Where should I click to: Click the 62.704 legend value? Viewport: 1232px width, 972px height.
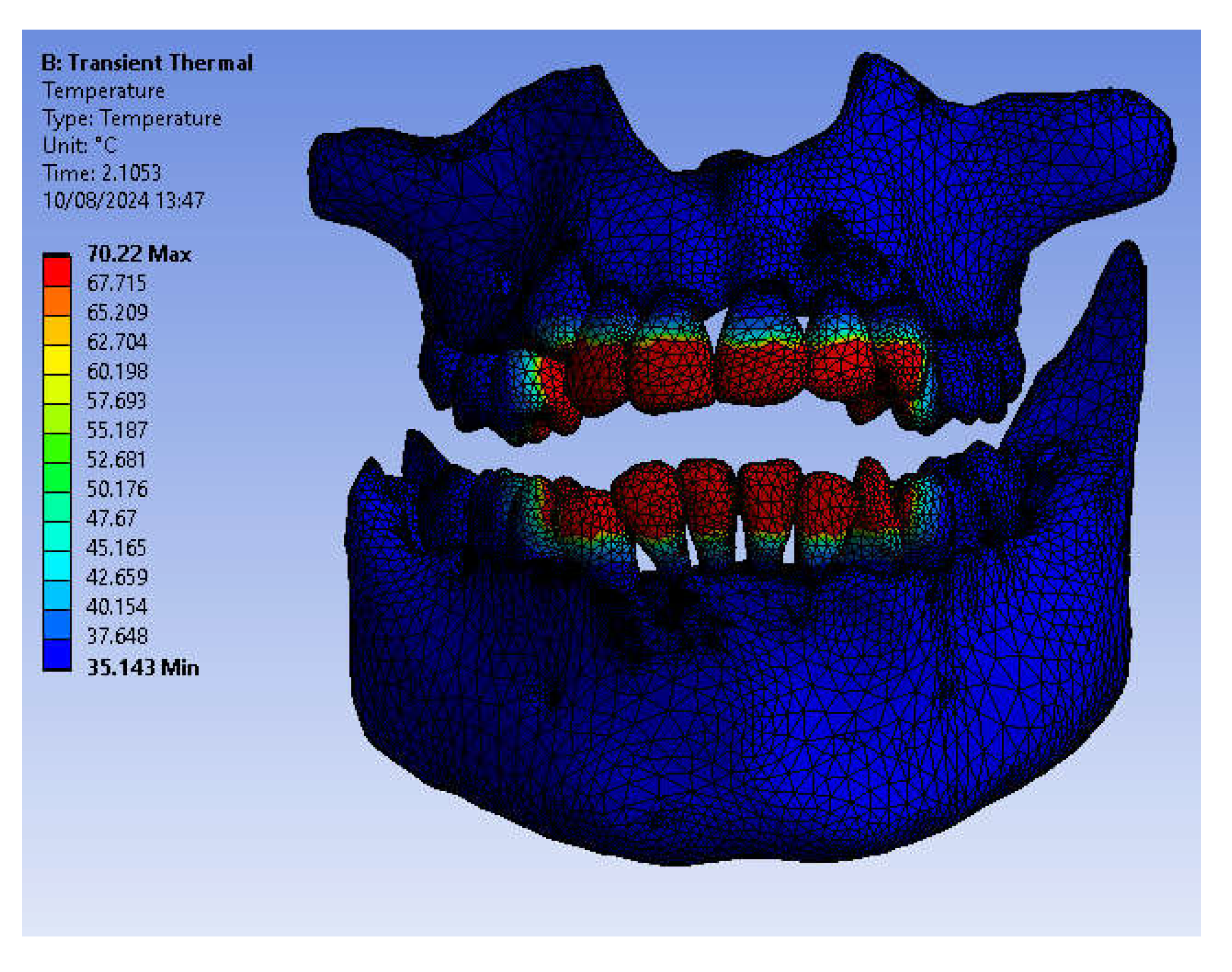(117, 342)
